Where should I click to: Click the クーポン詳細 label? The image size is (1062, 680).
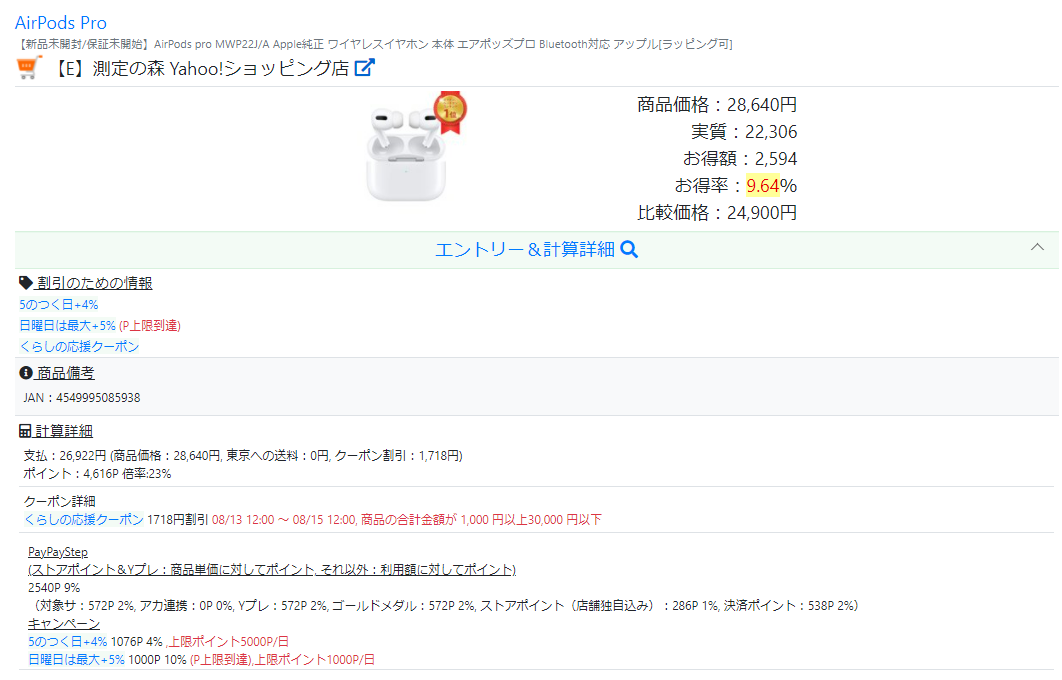click(x=60, y=502)
